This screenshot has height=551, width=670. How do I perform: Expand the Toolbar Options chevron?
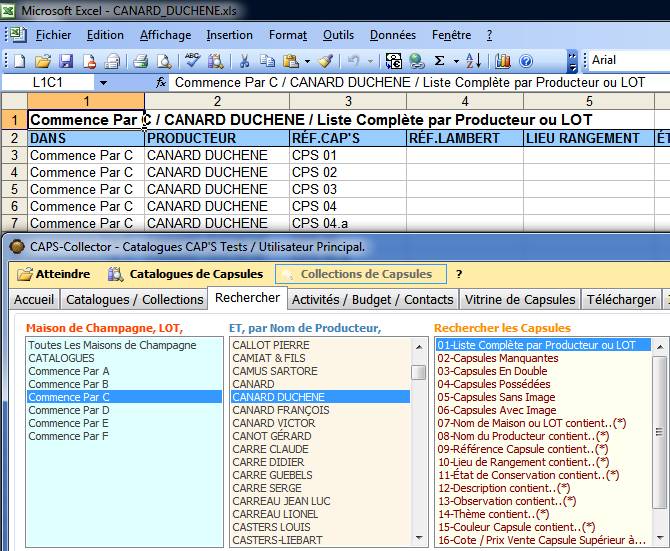pos(573,62)
